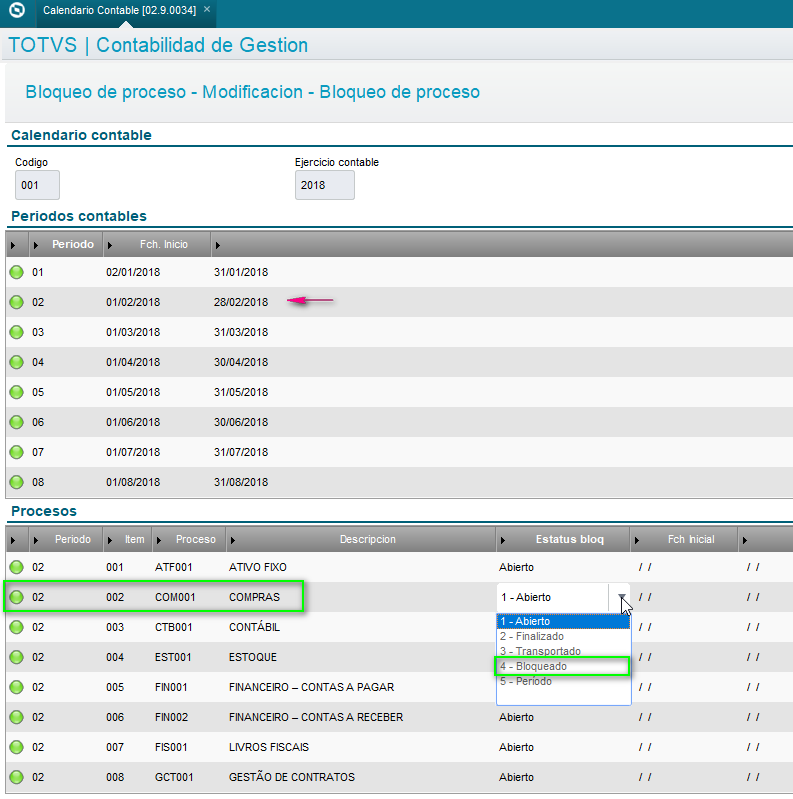
Task: Click Abierto status in LIVROS FISCAIS row
Action: click(x=516, y=748)
